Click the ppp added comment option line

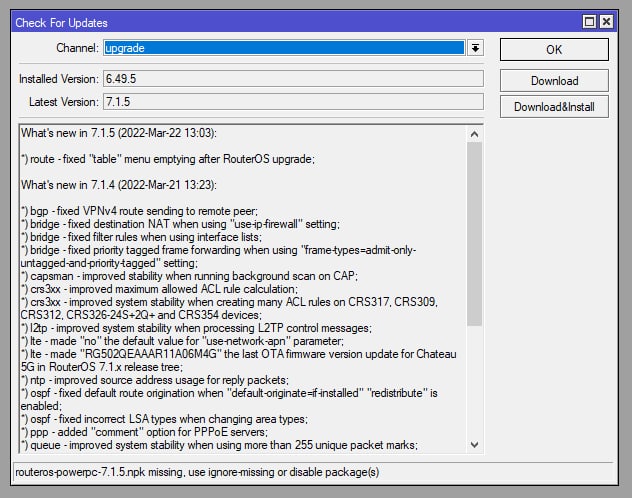[144, 432]
